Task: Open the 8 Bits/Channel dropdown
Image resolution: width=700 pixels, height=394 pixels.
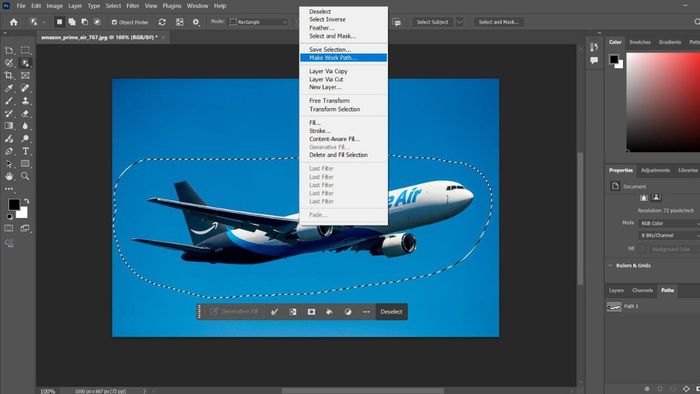Action: coord(669,235)
